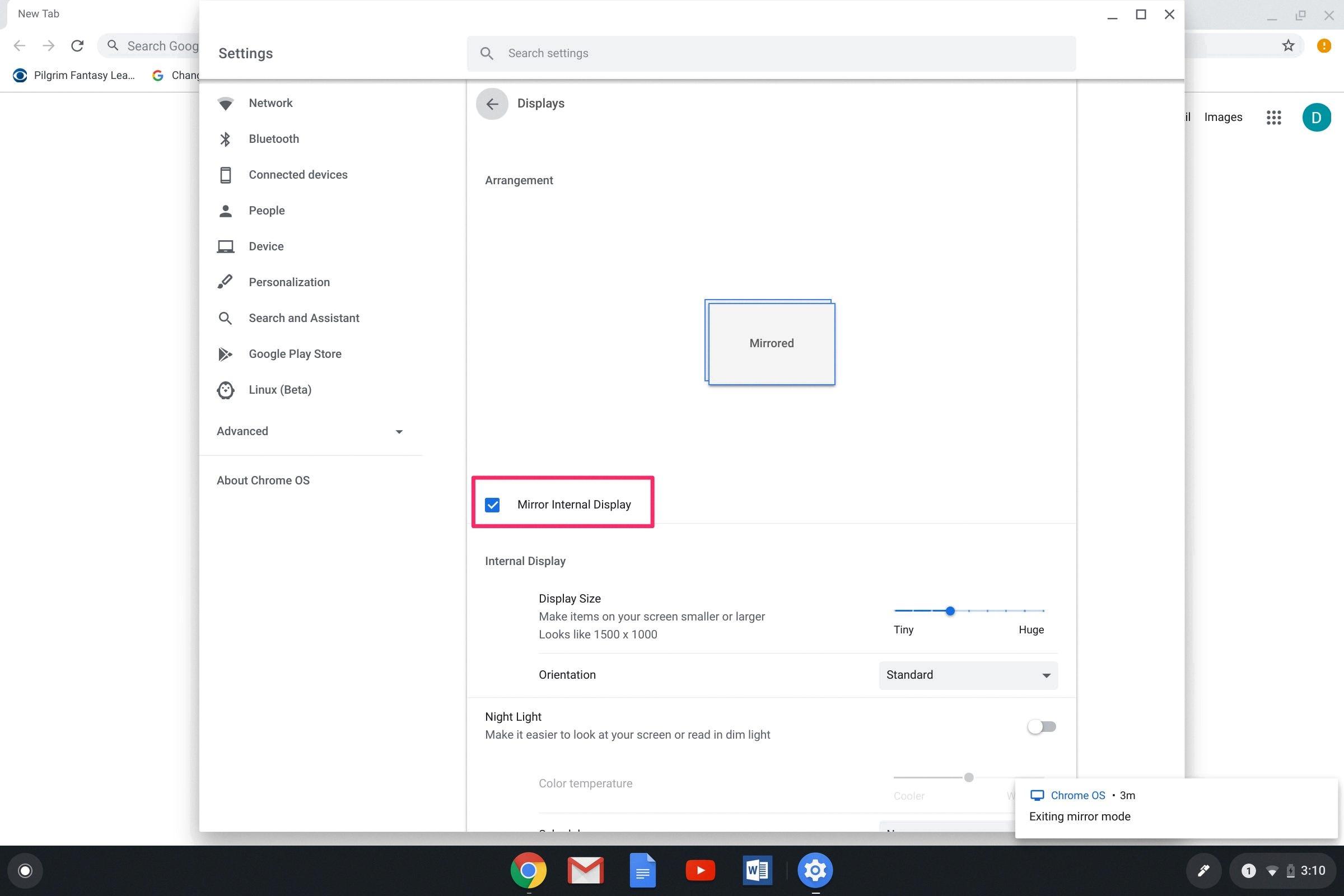Click the Linux (Beta) penguin icon
Screen dimensions: 1344x896
click(225, 390)
